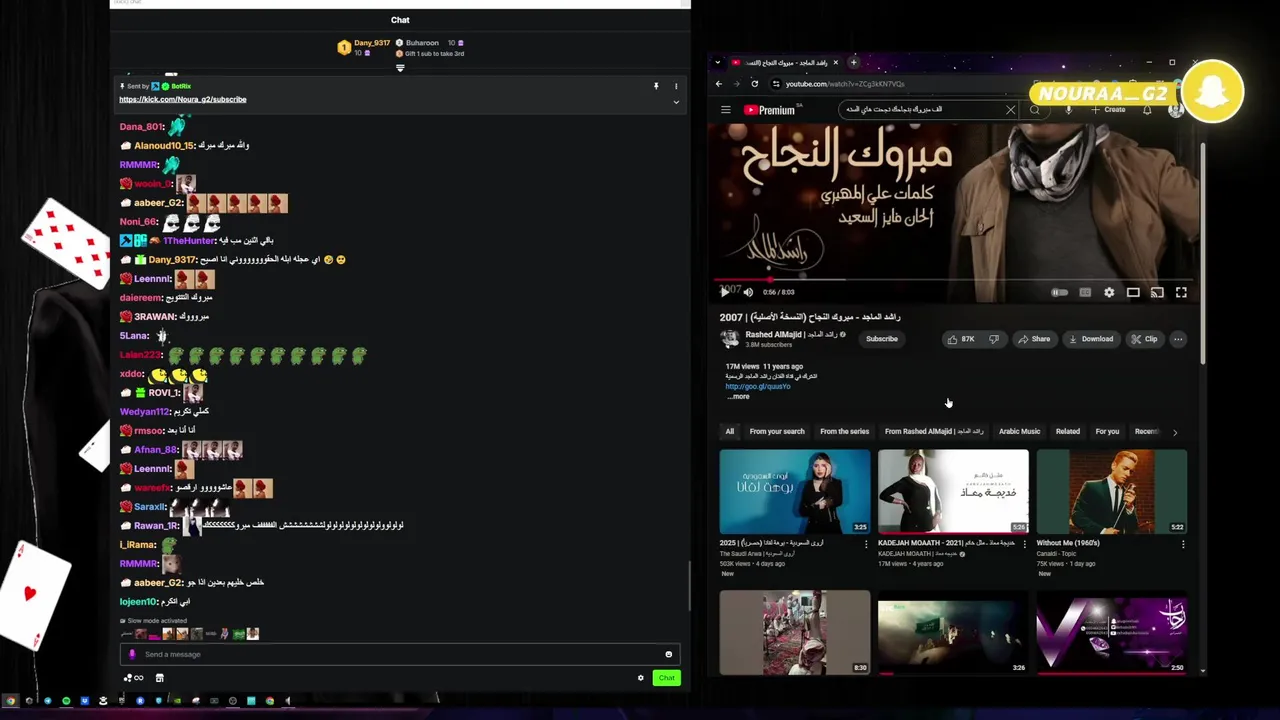Open the channel points infinity icon
Image resolution: width=1280 pixels, height=720 pixels.
[133, 678]
